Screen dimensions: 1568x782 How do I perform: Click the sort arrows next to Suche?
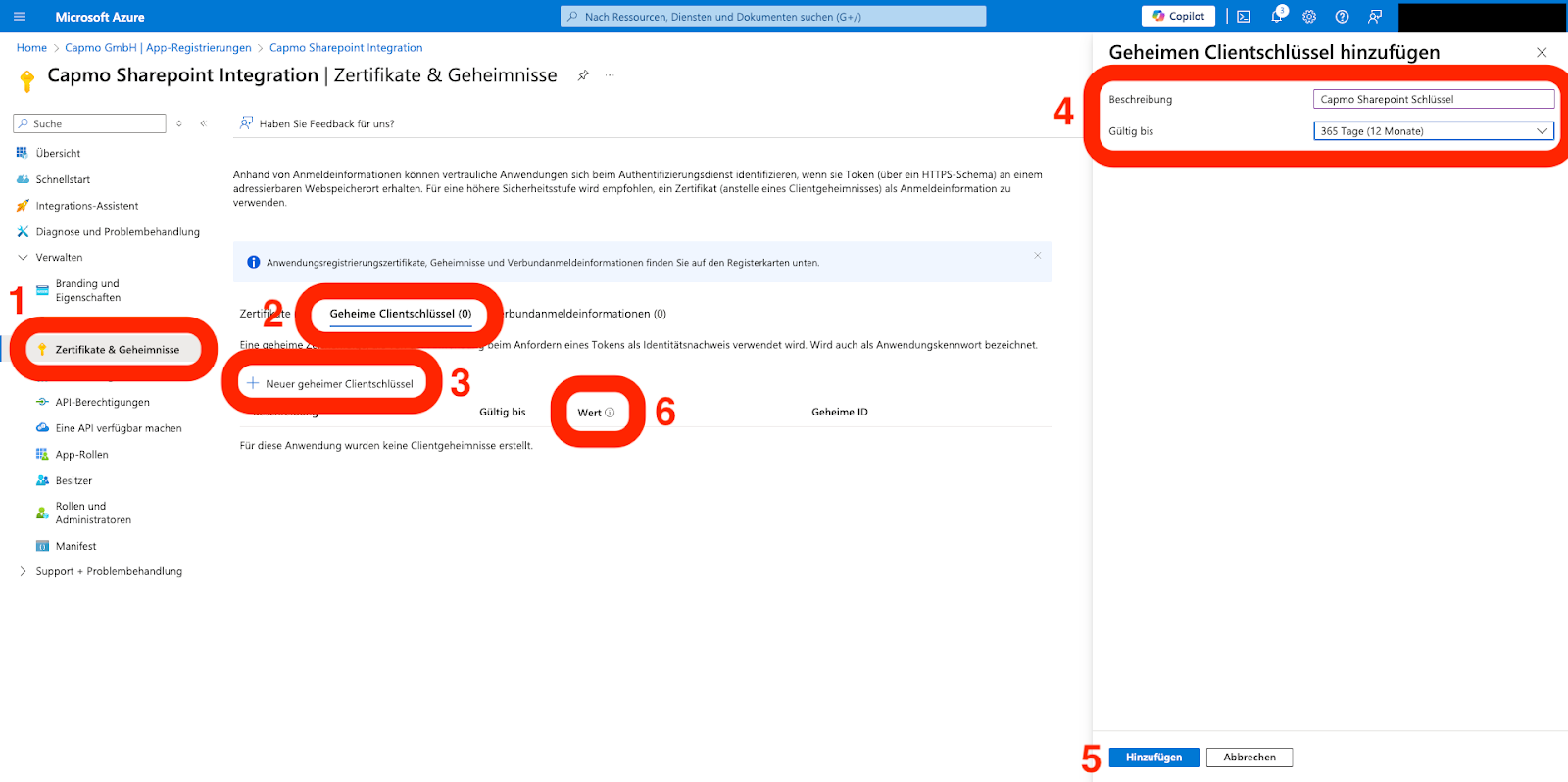coord(178,123)
